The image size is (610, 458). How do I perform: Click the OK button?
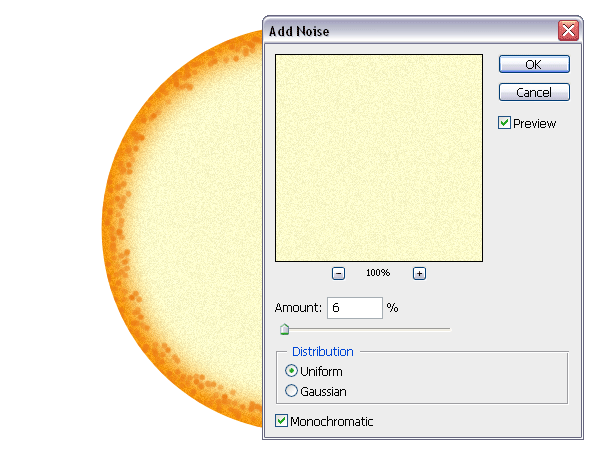(x=534, y=64)
